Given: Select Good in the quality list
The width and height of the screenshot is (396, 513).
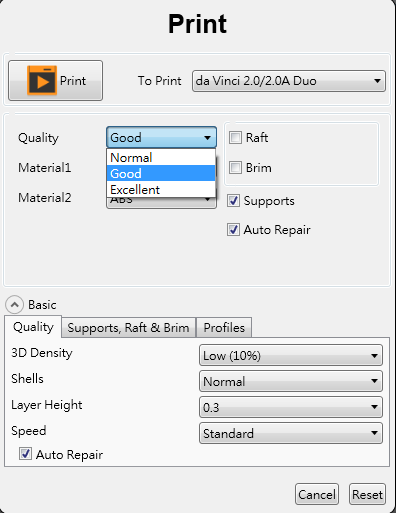Looking at the screenshot, I should 161,173.
